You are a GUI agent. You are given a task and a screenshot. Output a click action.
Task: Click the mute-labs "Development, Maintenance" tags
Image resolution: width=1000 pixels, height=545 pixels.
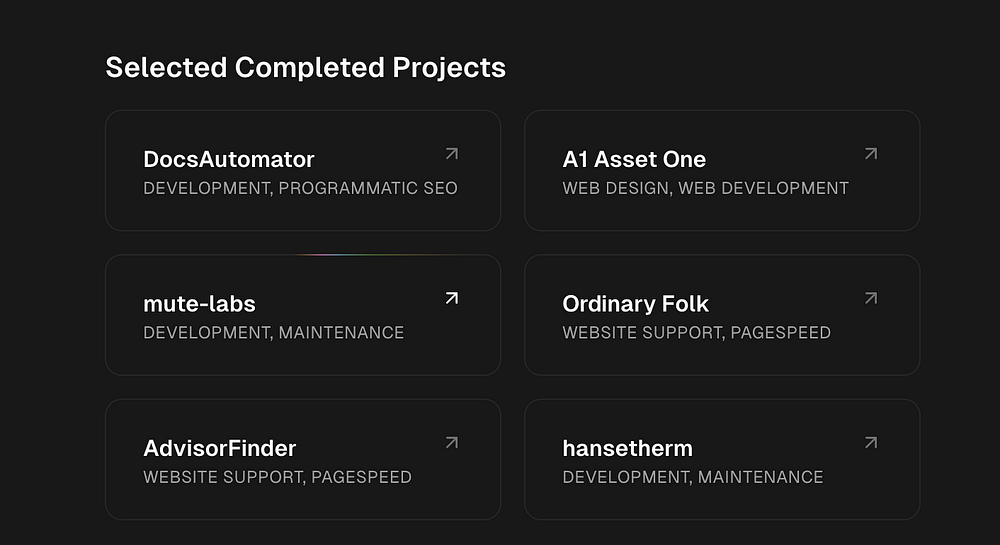pos(274,332)
